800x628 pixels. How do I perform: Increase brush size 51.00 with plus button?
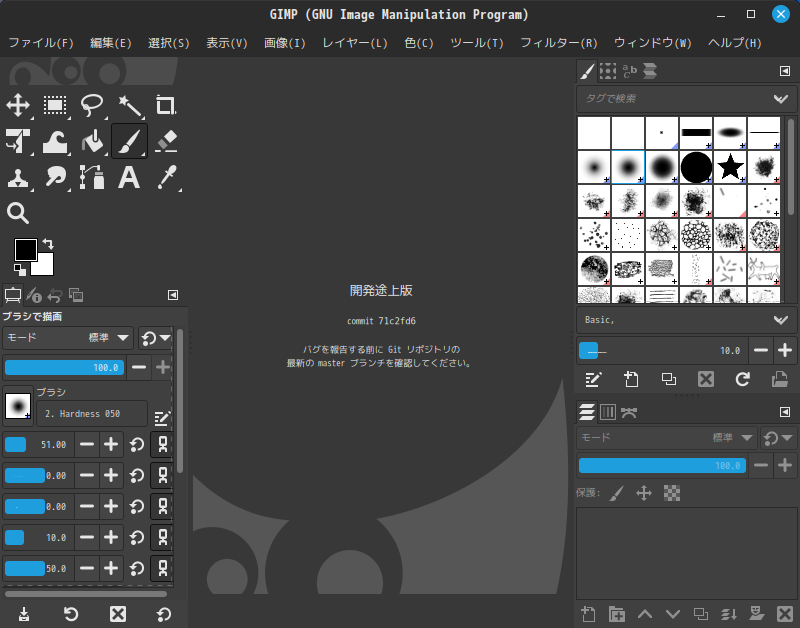(111, 444)
